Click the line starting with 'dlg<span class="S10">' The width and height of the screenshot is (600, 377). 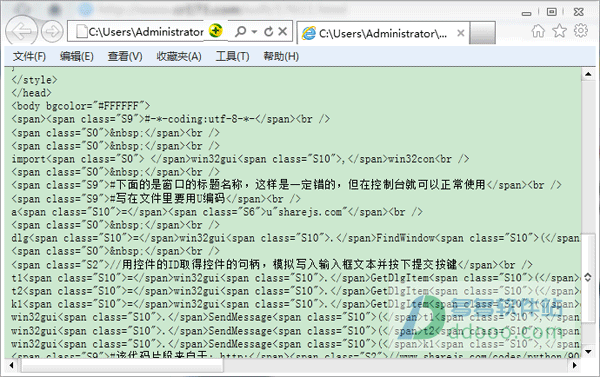295,238
